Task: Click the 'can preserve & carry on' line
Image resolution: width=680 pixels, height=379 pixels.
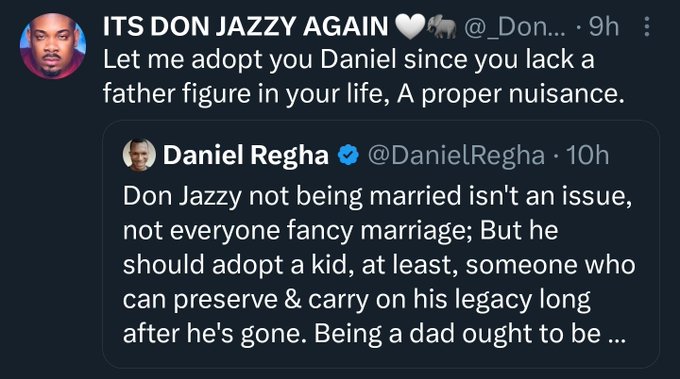Action: point(356,300)
